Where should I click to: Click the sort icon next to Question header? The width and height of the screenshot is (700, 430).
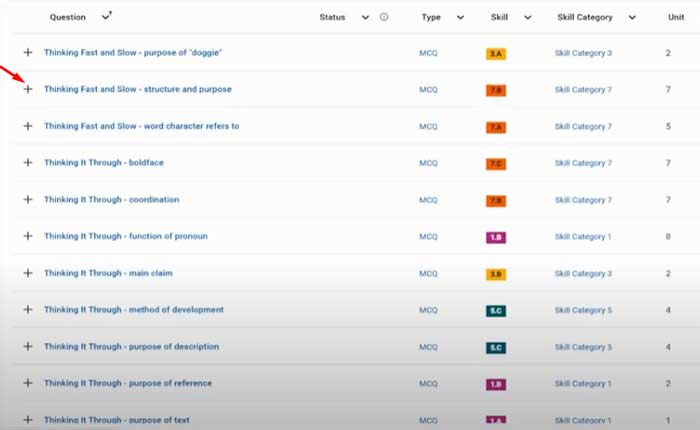click(107, 16)
